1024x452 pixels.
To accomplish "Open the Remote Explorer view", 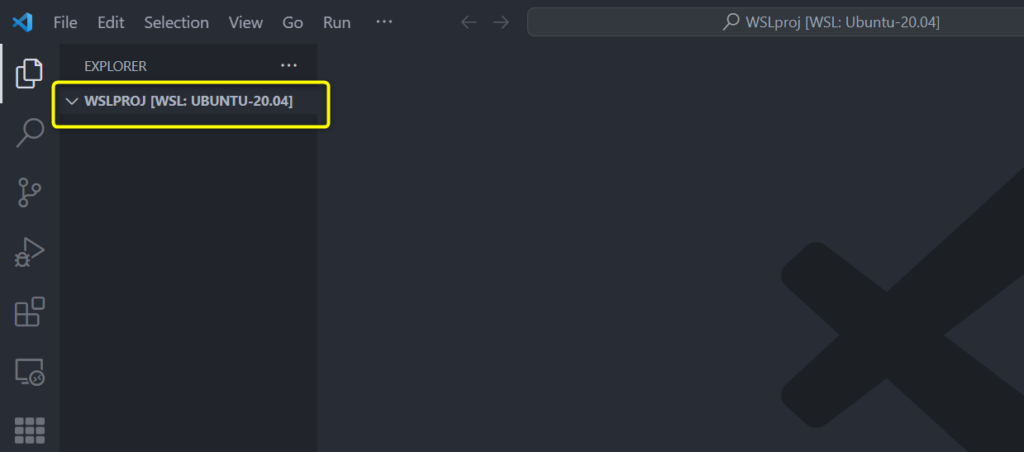I will (30, 372).
